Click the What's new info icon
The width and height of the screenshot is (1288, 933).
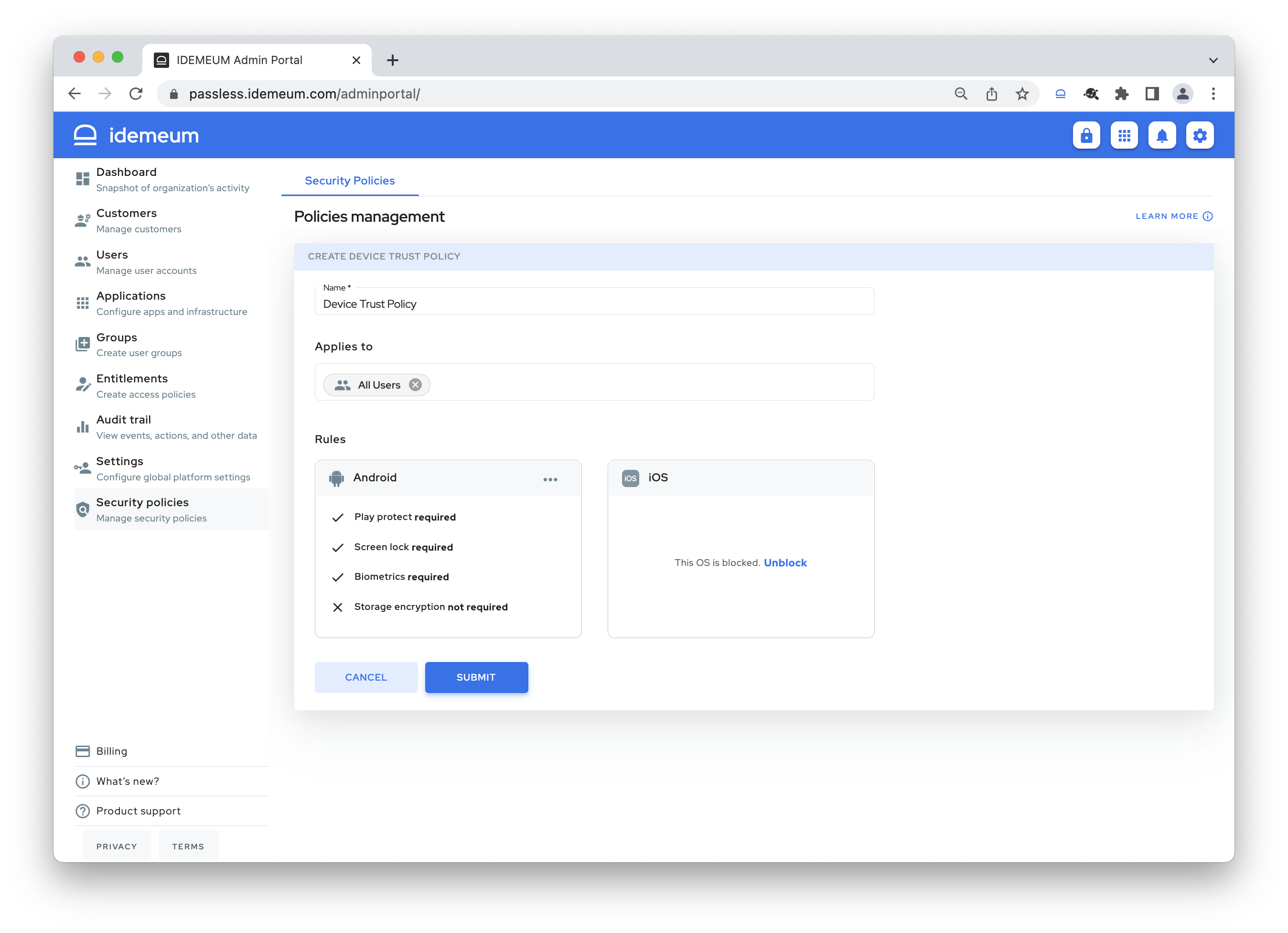pos(83,781)
